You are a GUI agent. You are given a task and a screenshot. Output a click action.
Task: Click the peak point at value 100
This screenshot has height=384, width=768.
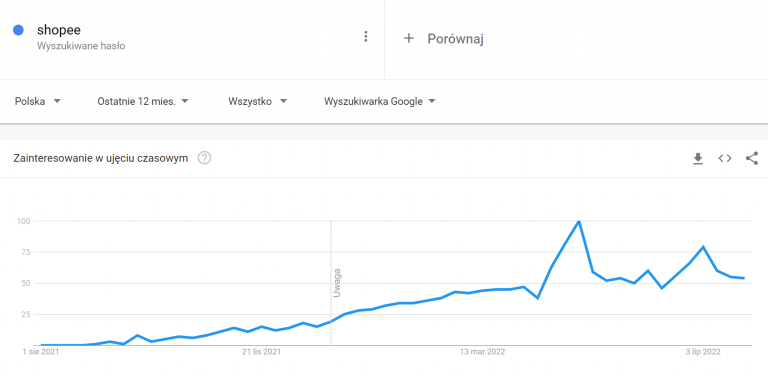pyautogui.click(x=579, y=221)
